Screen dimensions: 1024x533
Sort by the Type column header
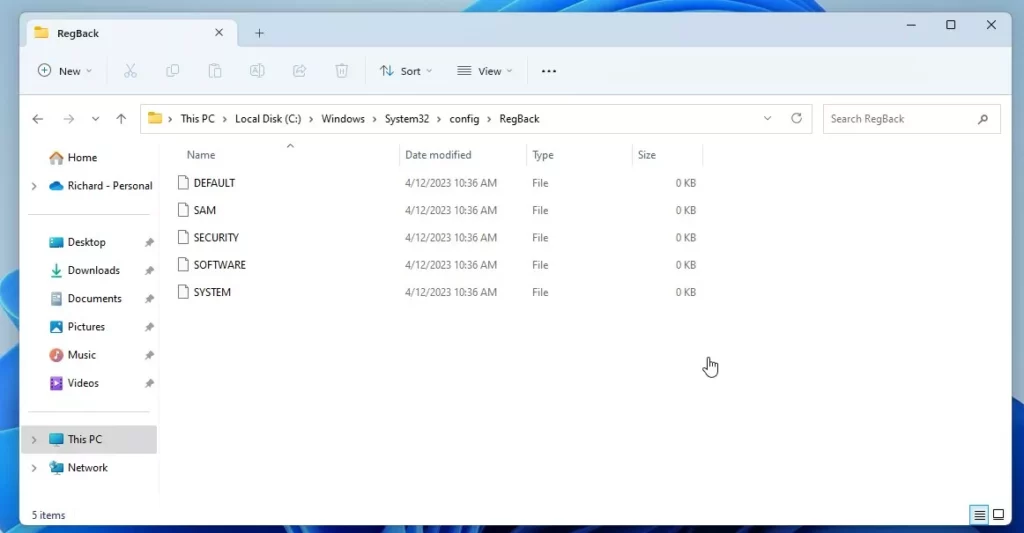pos(543,155)
